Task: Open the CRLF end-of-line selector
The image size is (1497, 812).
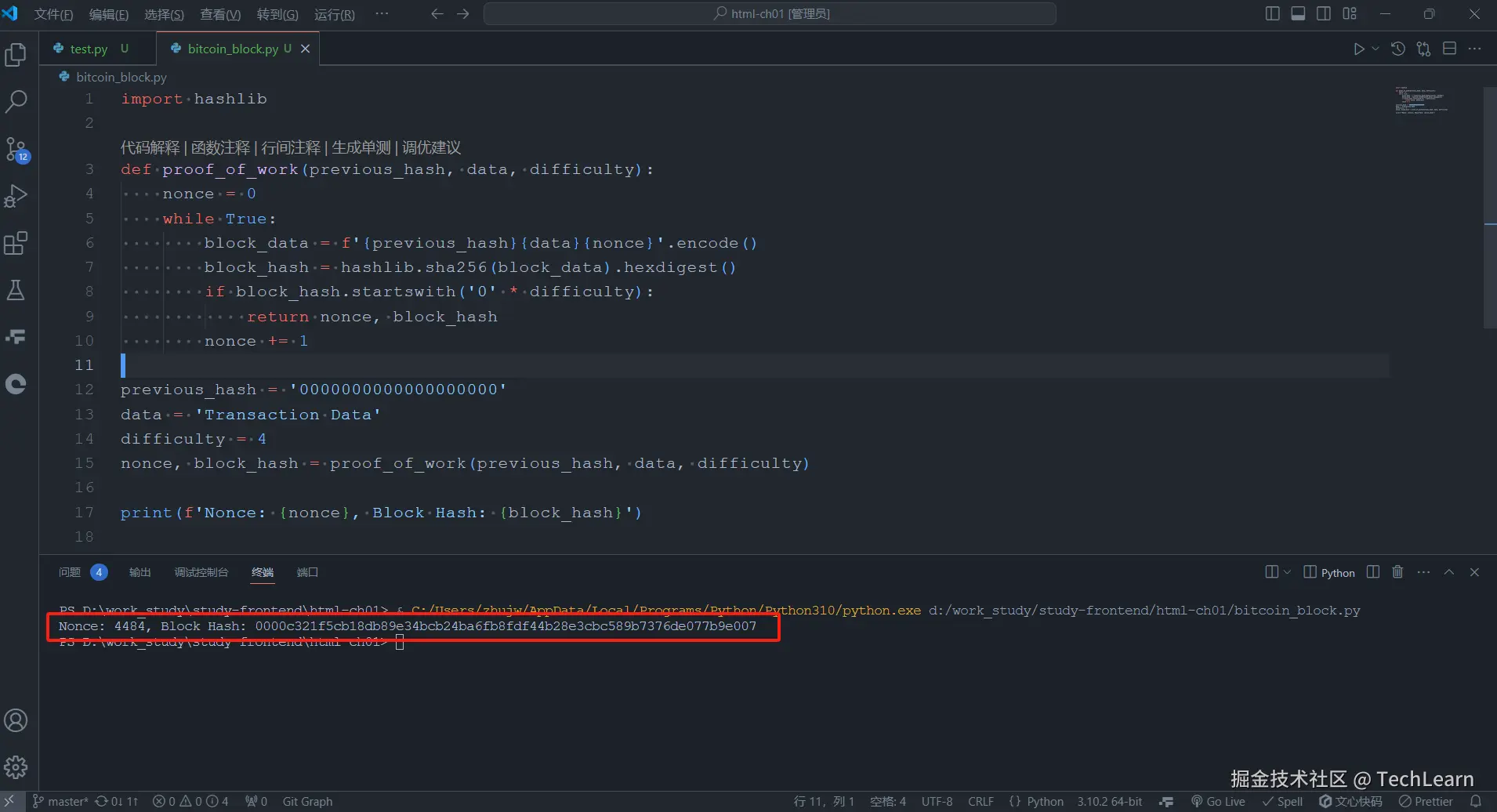Action: [980, 801]
